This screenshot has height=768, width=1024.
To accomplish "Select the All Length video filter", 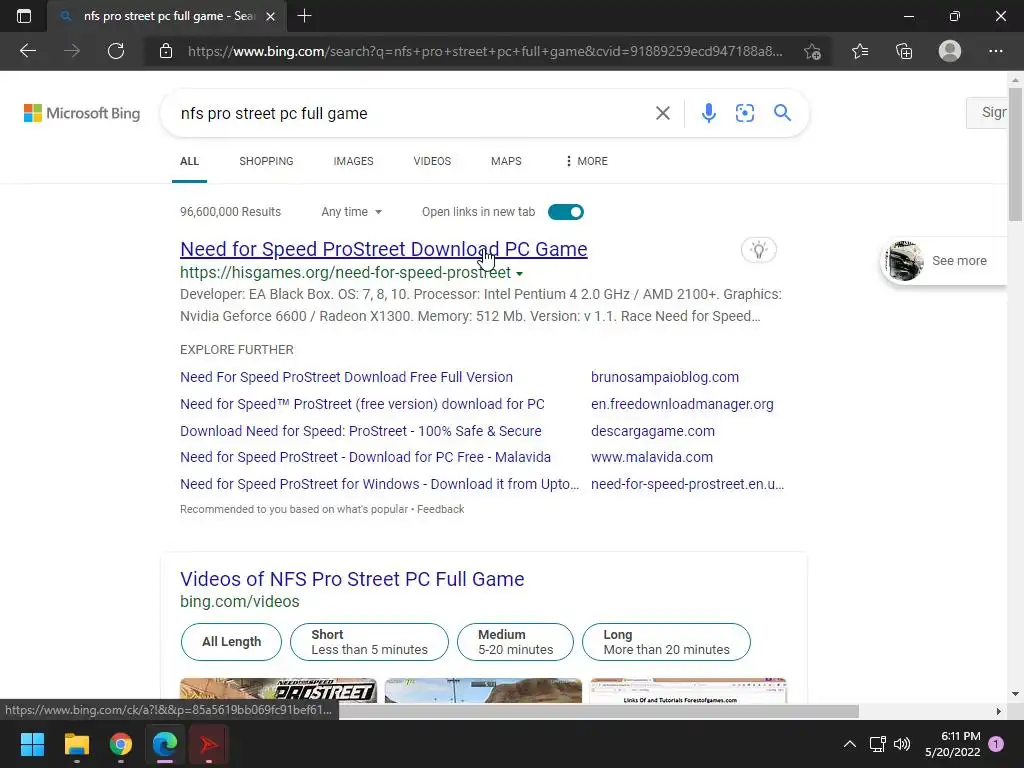I will [x=231, y=641].
